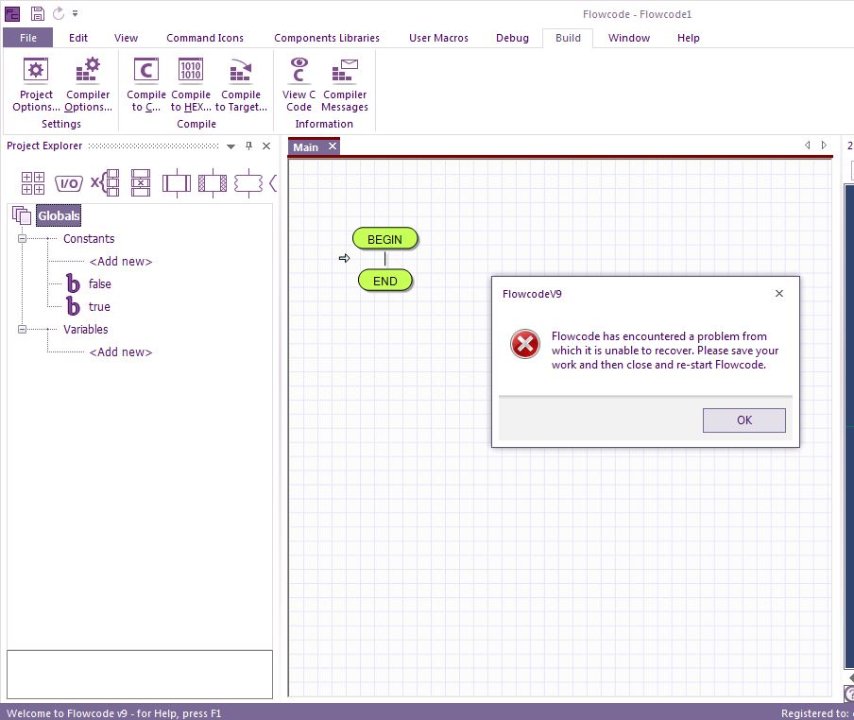Collapse the Constants tree node

click(x=22, y=239)
